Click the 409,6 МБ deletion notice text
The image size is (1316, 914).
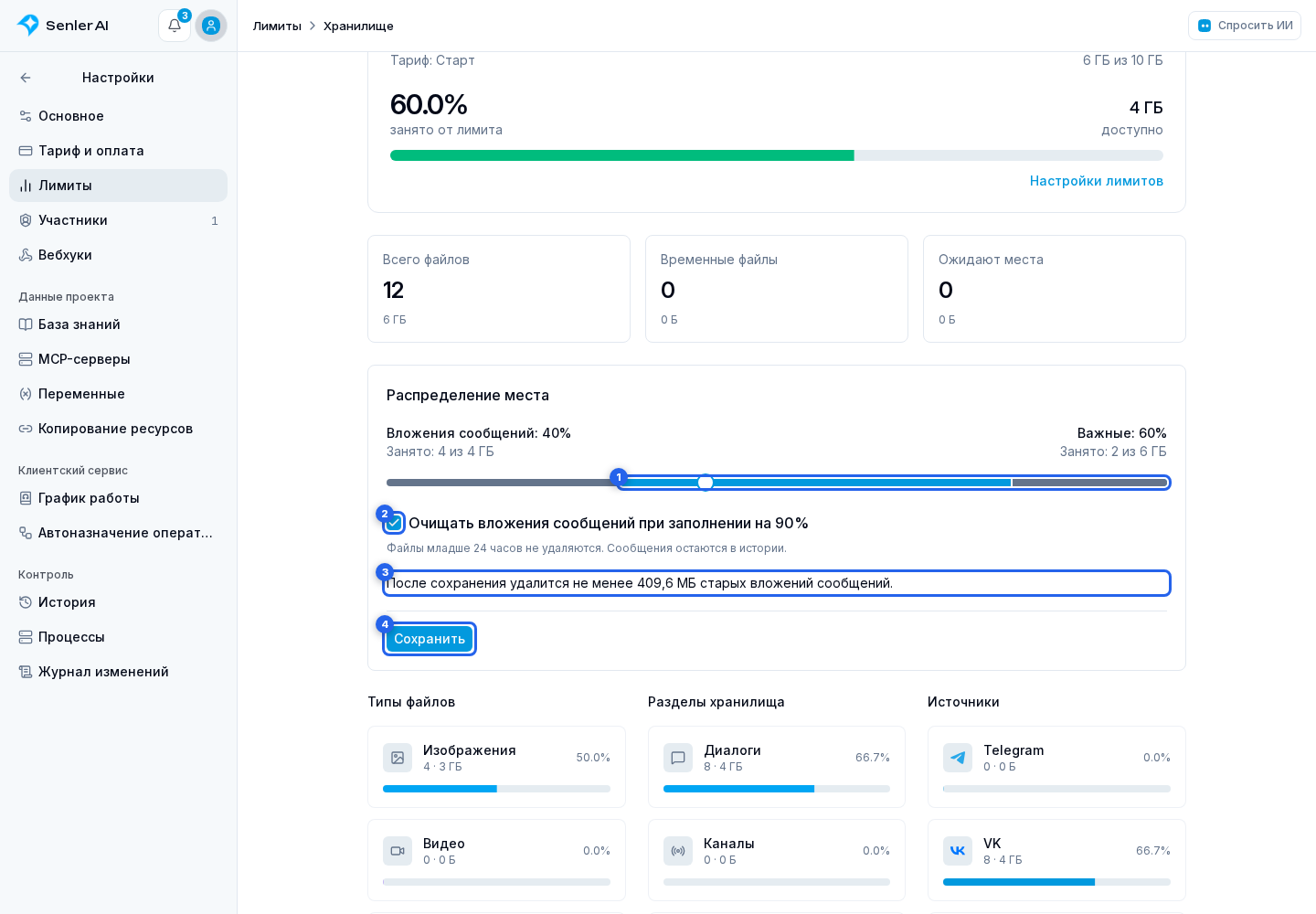pos(640,583)
